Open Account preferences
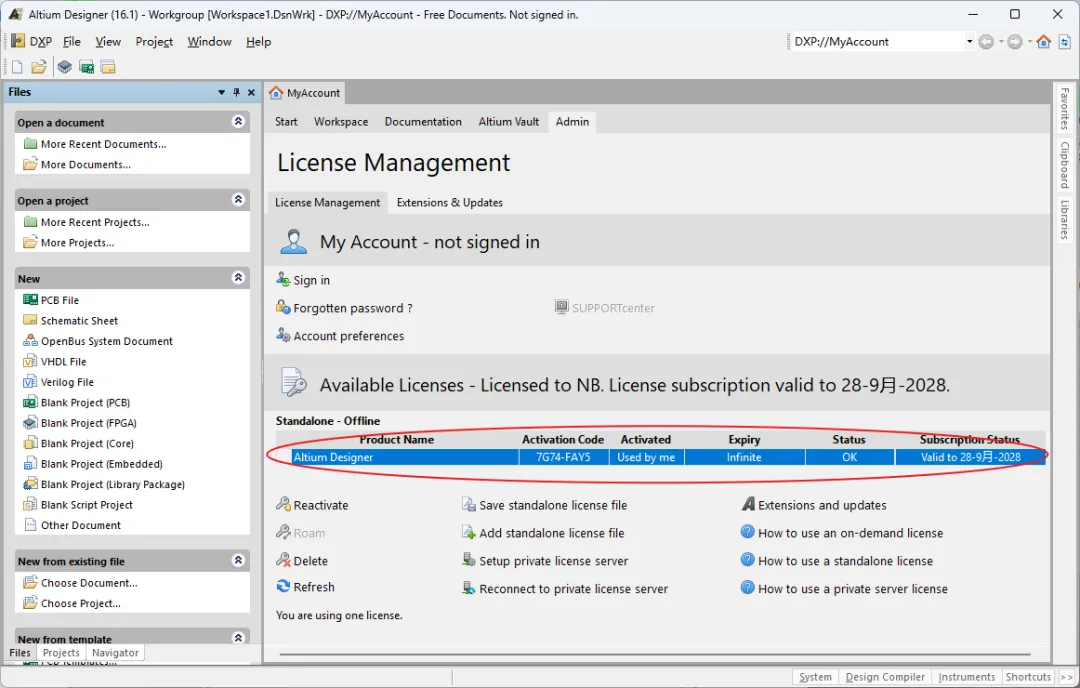This screenshot has width=1080, height=688. 349,336
